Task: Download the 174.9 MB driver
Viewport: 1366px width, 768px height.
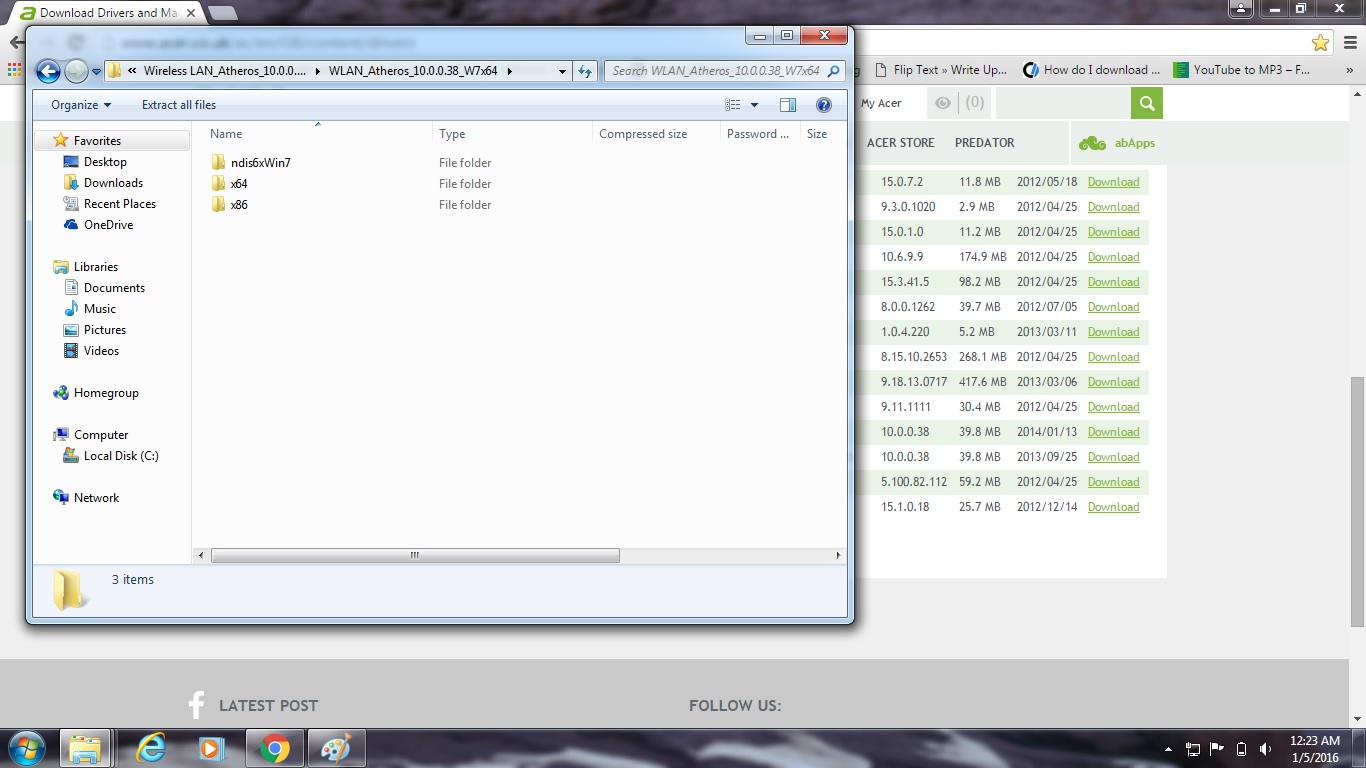Action: click(x=1114, y=257)
